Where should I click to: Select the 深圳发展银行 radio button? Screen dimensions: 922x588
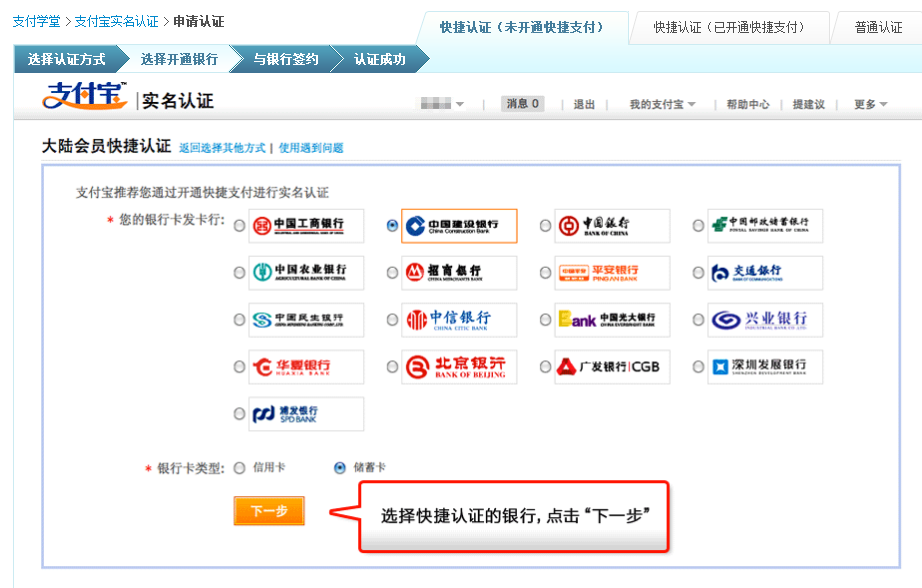[x=698, y=367]
